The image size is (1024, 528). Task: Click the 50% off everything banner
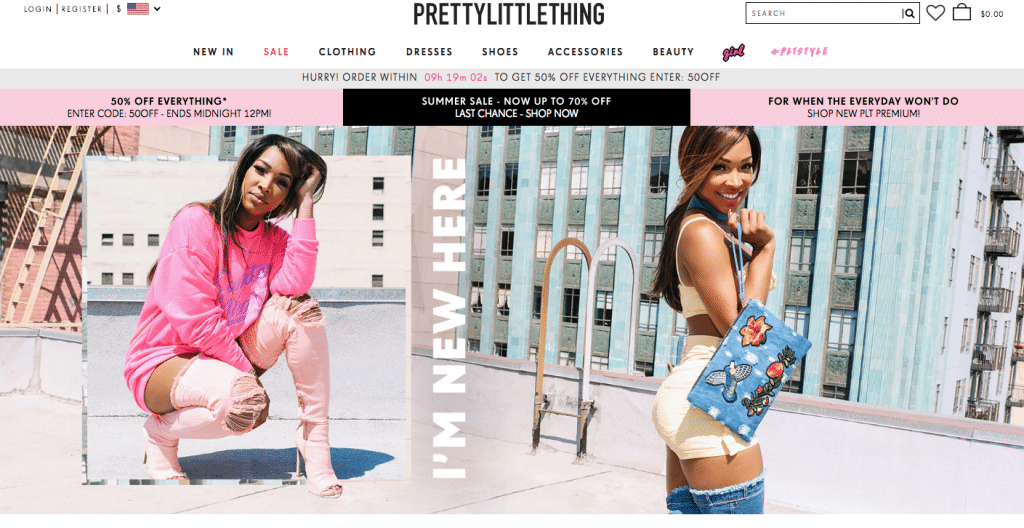point(169,107)
